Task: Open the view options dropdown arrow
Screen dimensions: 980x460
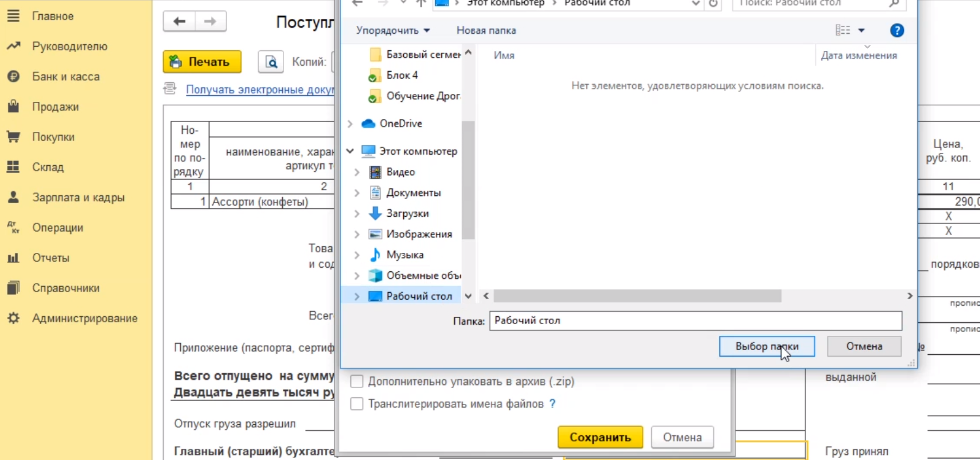Action: click(x=862, y=31)
